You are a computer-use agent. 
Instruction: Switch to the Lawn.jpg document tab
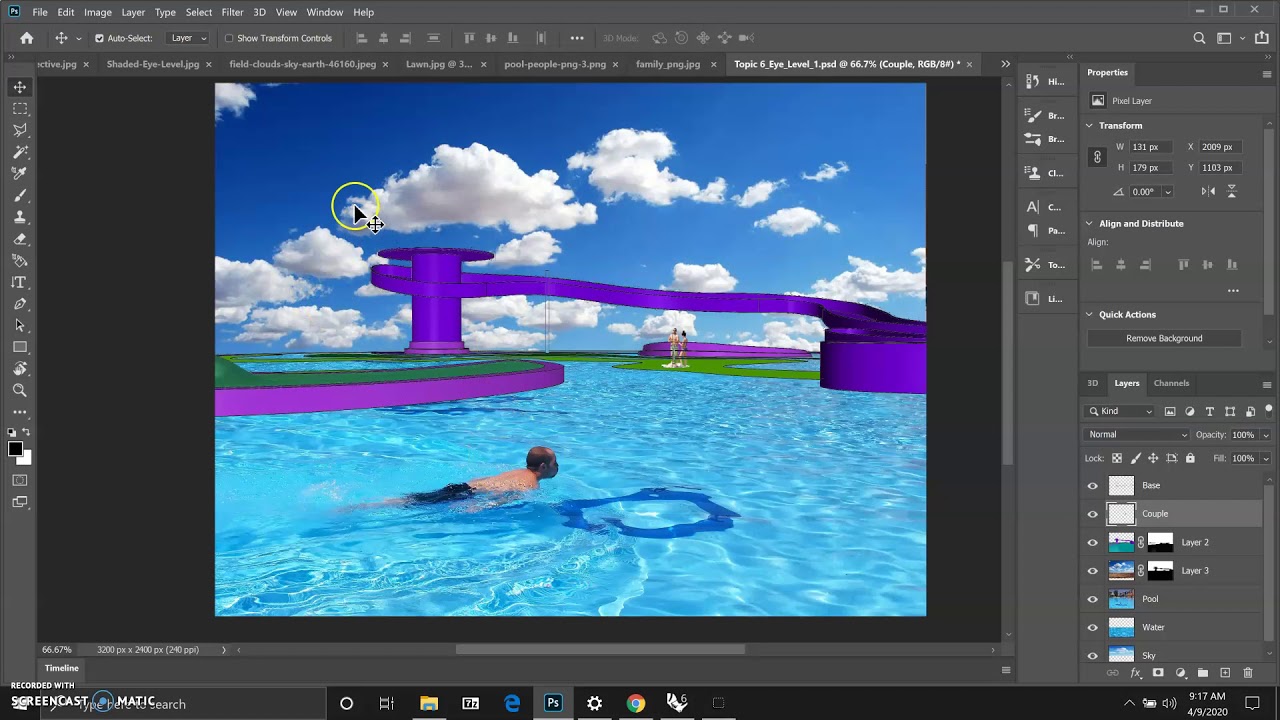click(x=438, y=64)
